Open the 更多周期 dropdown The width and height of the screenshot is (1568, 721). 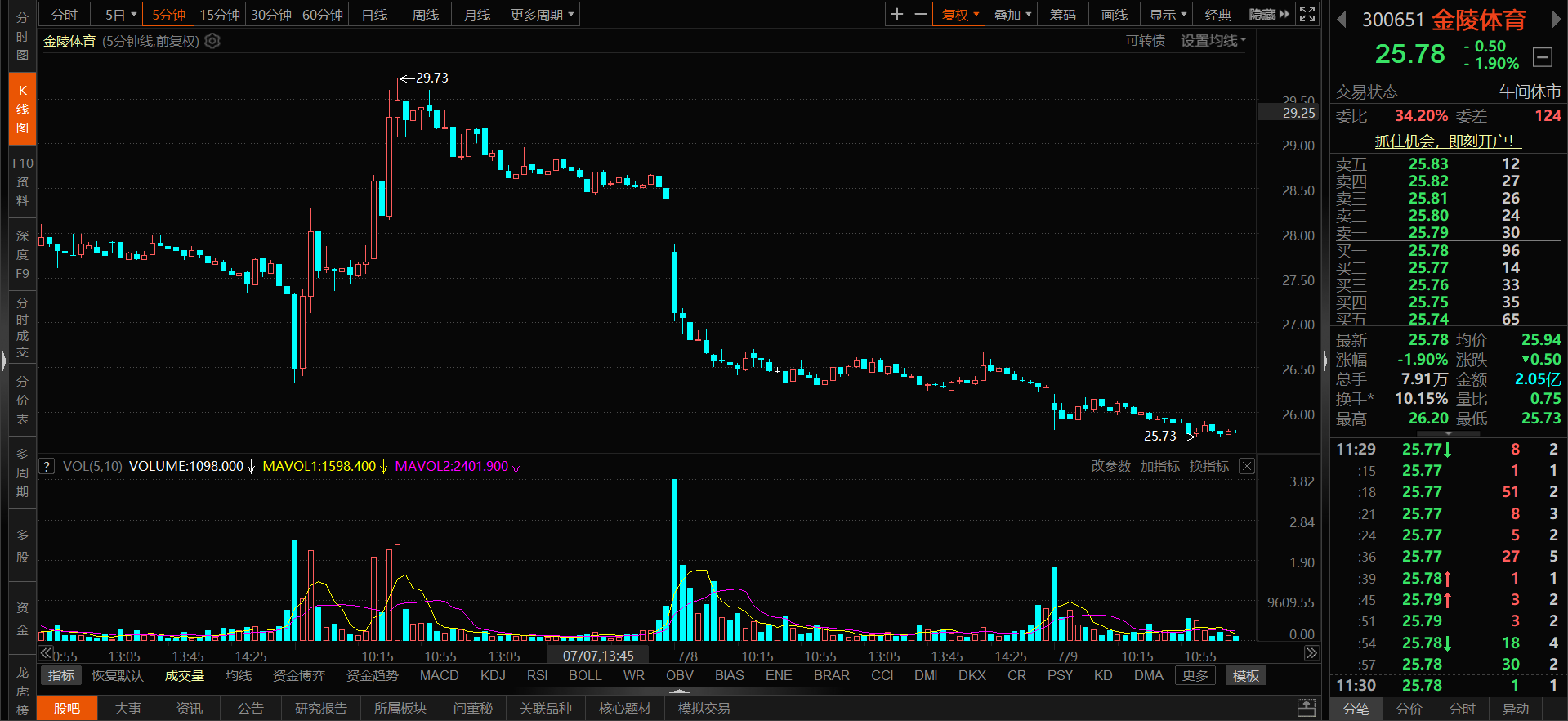pyautogui.click(x=542, y=15)
